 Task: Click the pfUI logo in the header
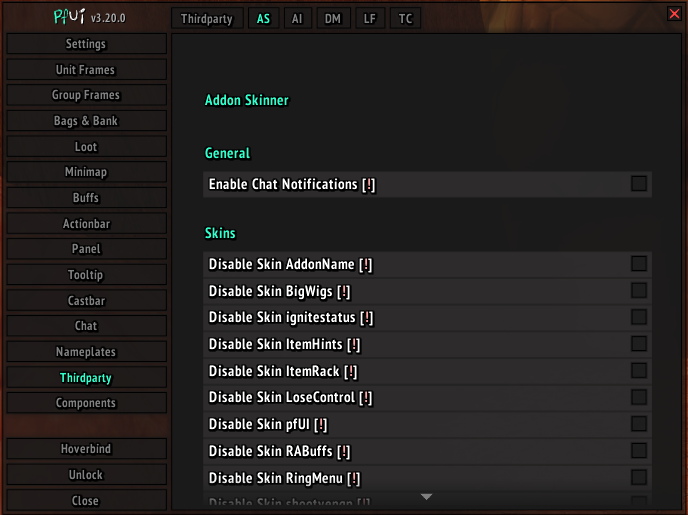click(69, 17)
